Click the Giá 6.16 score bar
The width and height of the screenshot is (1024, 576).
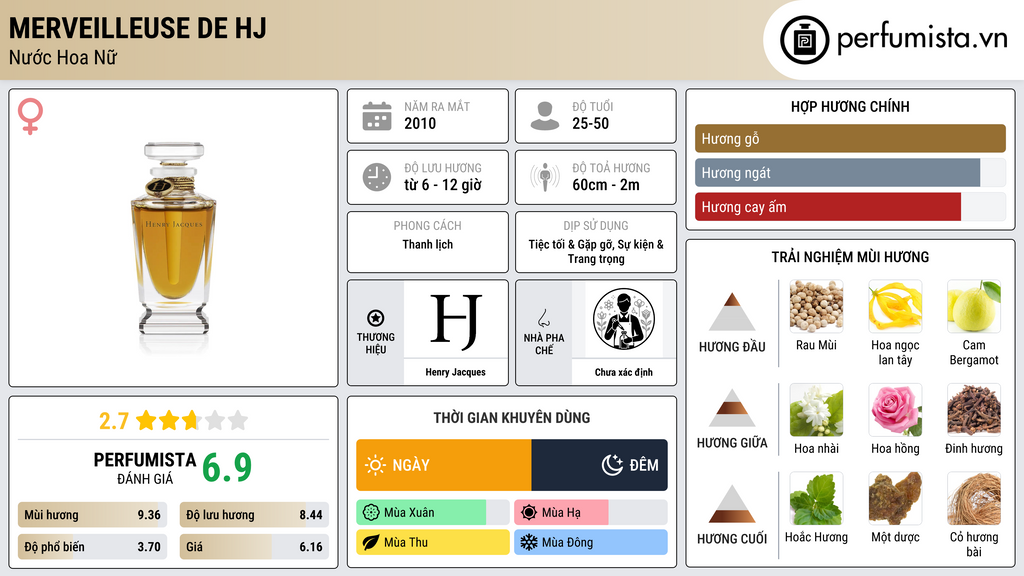254,547
